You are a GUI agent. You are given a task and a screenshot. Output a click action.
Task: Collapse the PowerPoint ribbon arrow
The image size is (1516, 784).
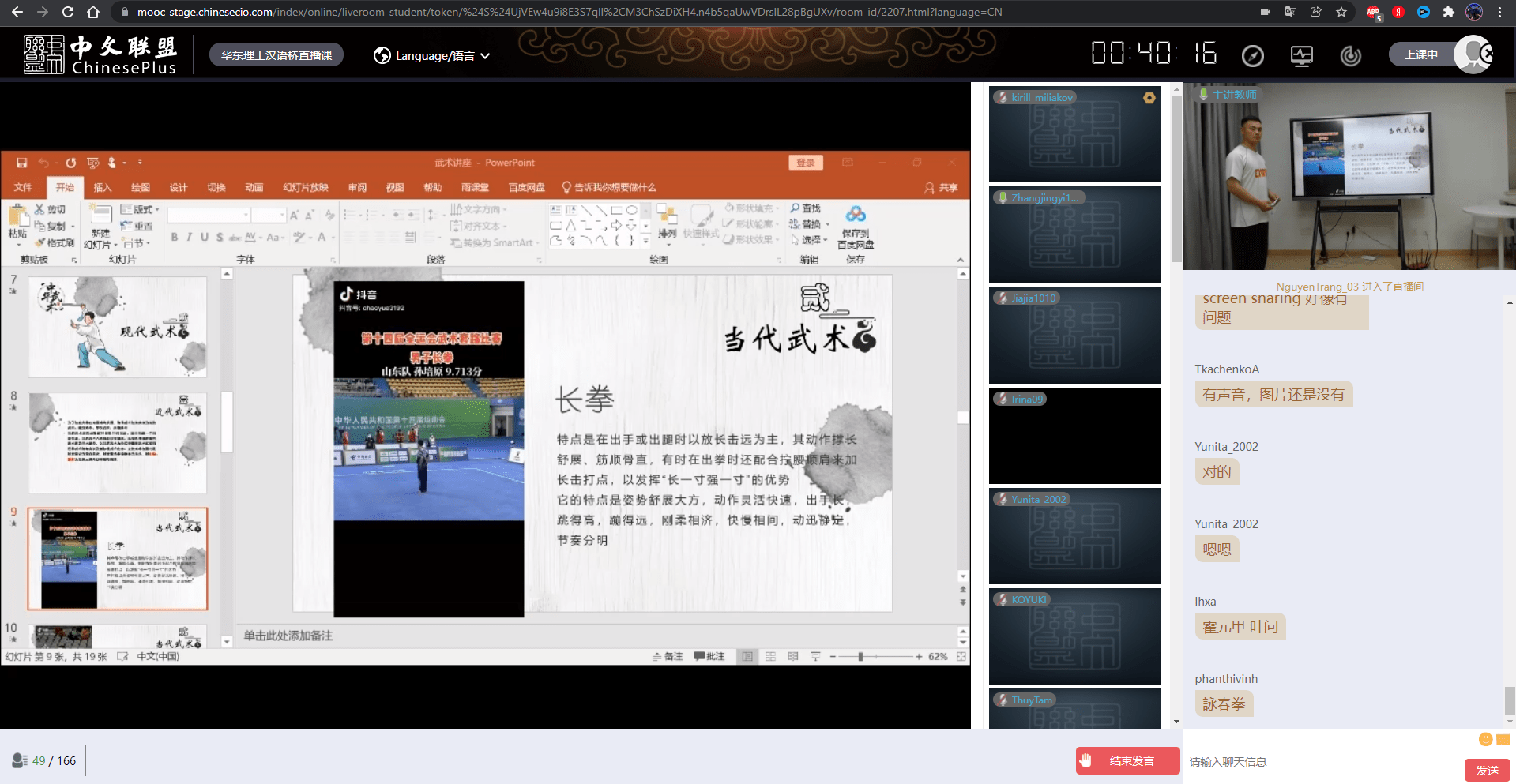[961, 260]
